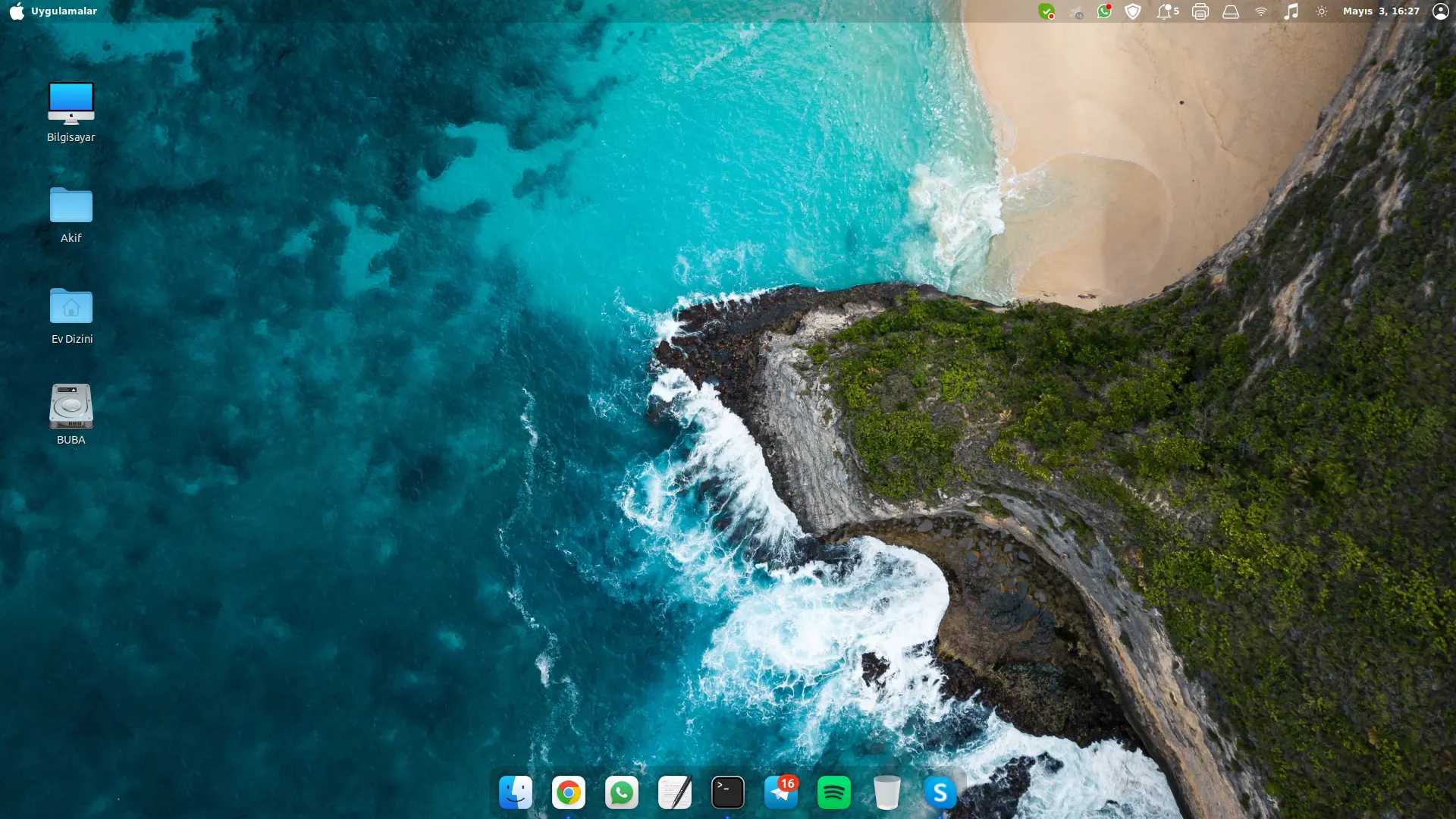Select the Ev Dizini home folder
1456x819 pixels.
tap(71, 315)
